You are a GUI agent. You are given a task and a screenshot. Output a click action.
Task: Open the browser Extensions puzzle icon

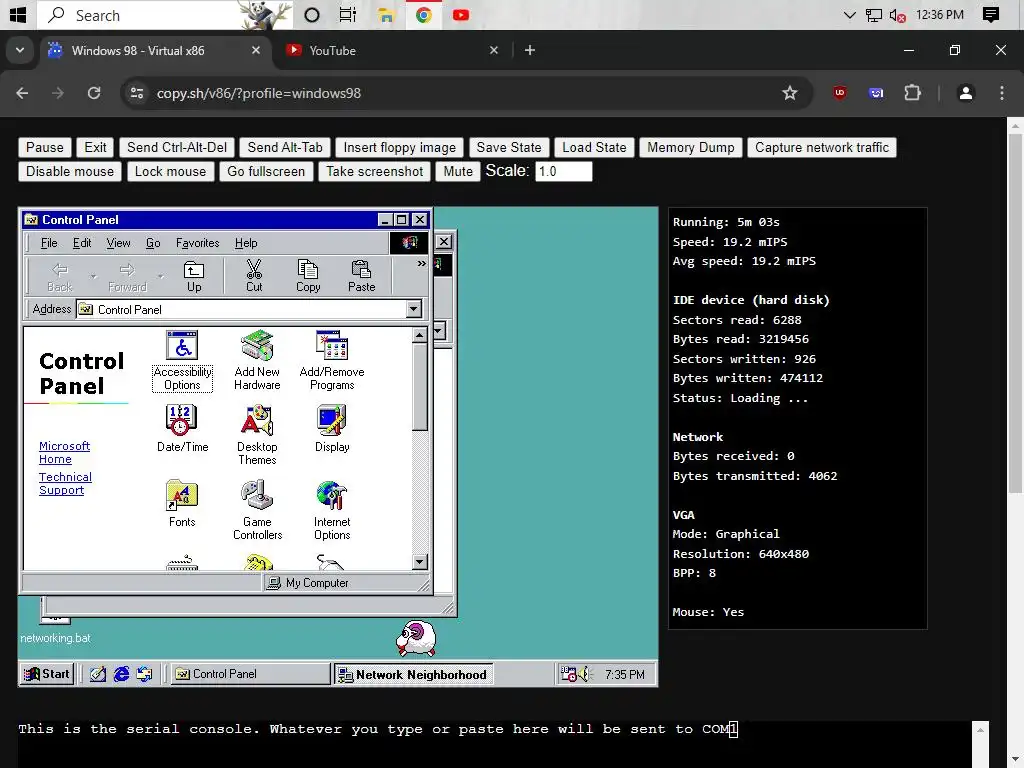point(912,93)
